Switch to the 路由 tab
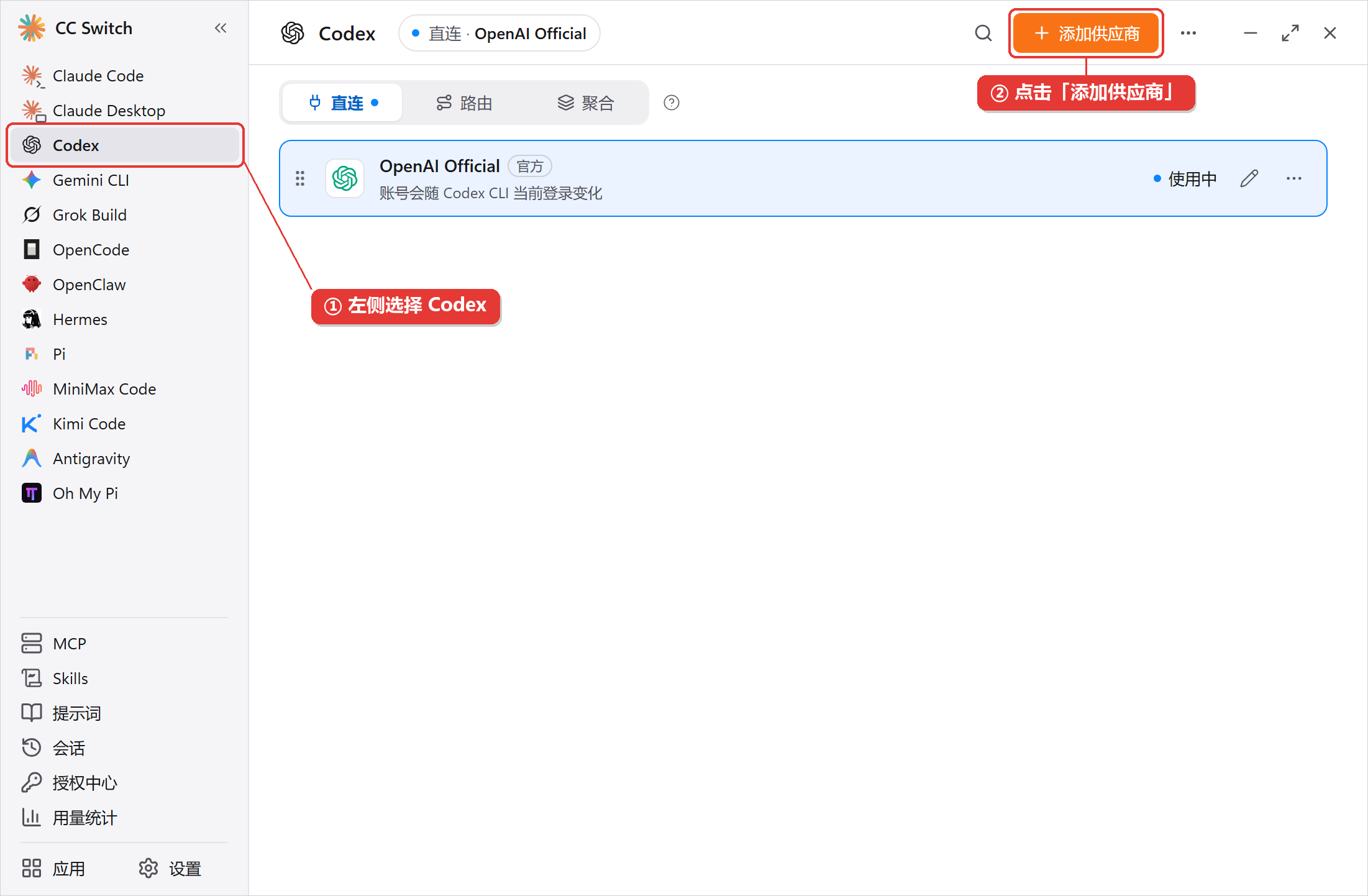 464,103
